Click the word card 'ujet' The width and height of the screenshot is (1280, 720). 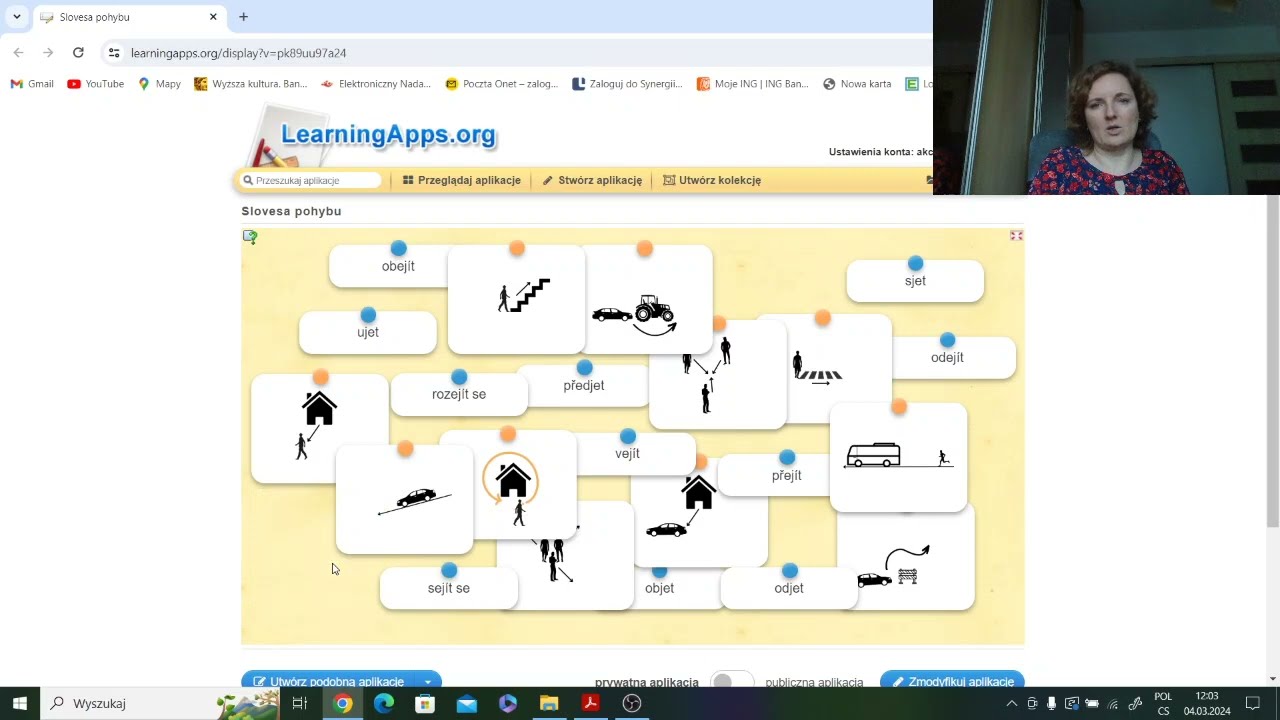point(368,332)
